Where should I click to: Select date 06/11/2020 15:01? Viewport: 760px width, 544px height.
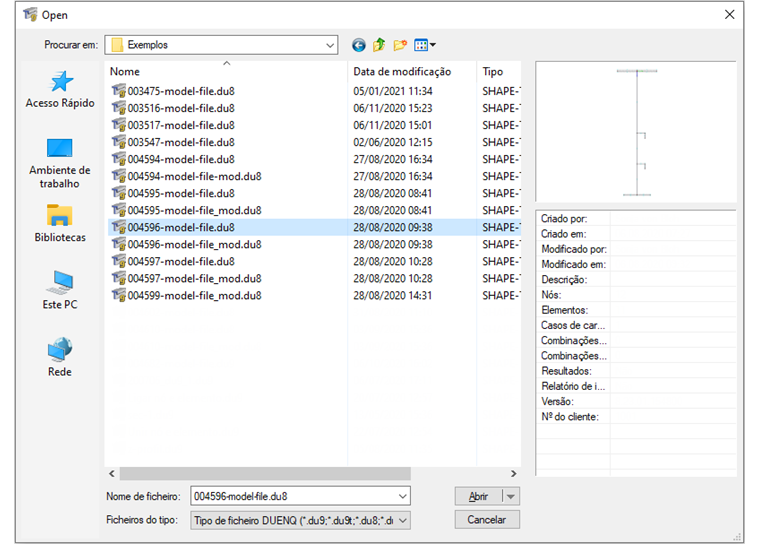pos(393,125)
